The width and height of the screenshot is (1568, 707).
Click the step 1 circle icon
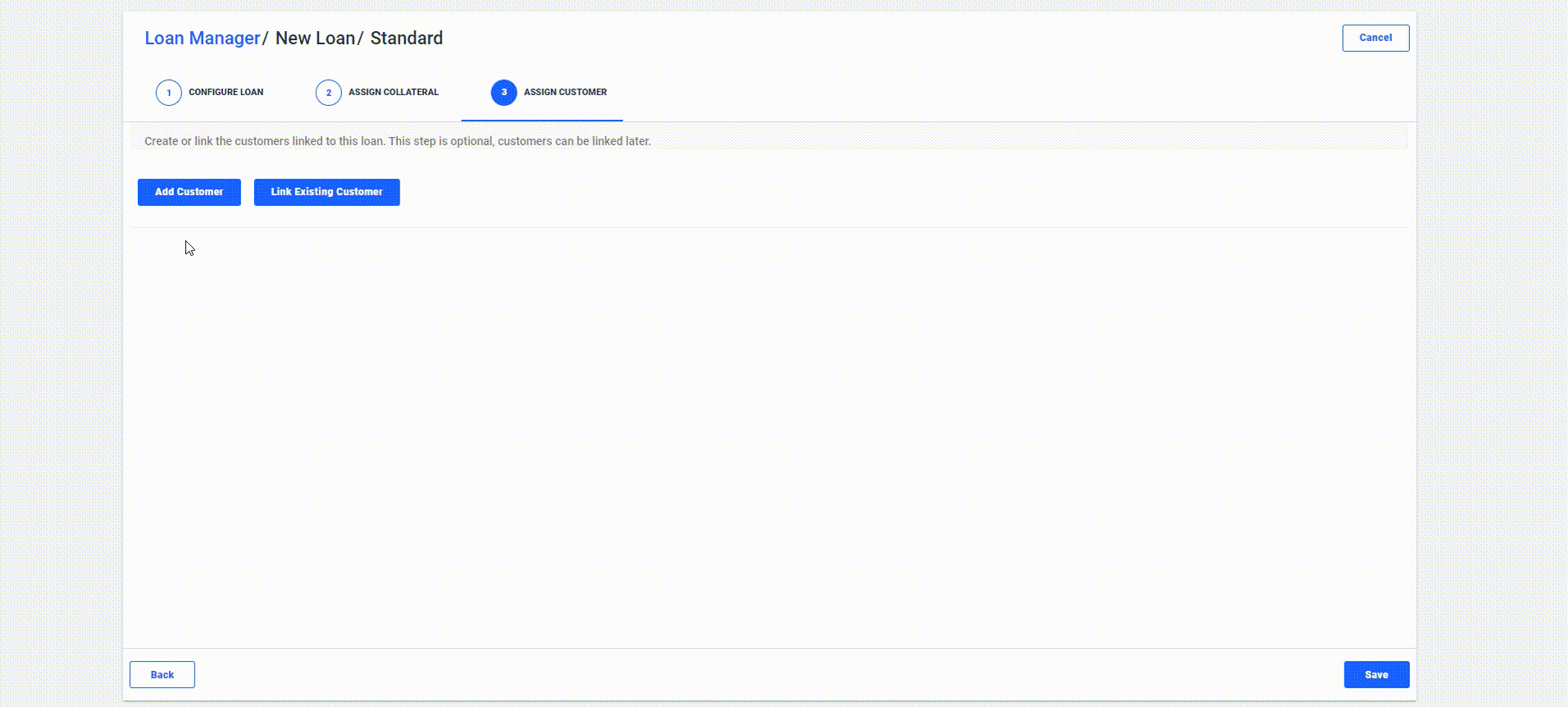click(x=169, y=93)
